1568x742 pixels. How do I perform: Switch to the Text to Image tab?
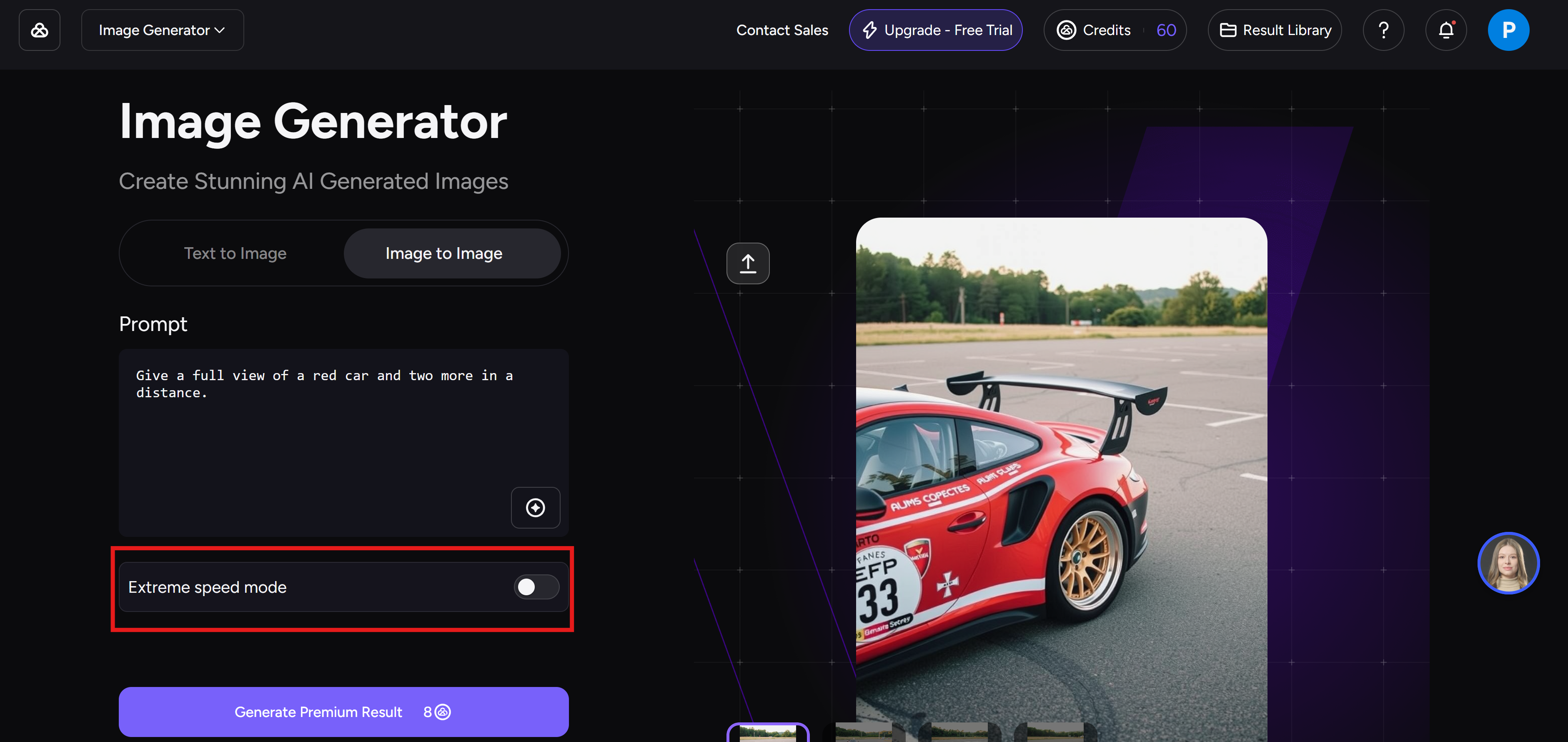[x=235, y=253]
